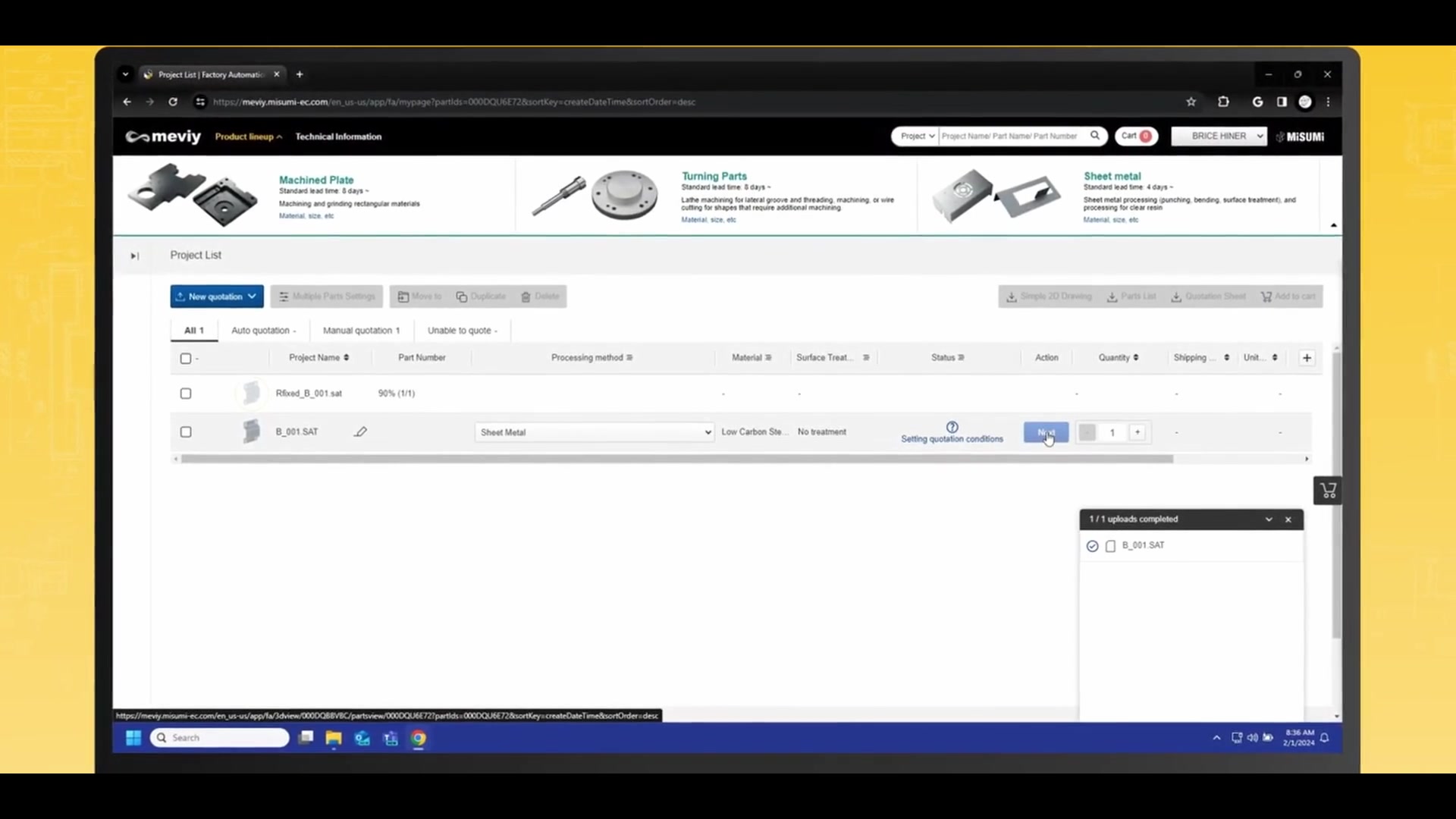This screenshot has width=1456, height=819.
Task: Click the Setting quotation conditions link
Action: point(952,439)
